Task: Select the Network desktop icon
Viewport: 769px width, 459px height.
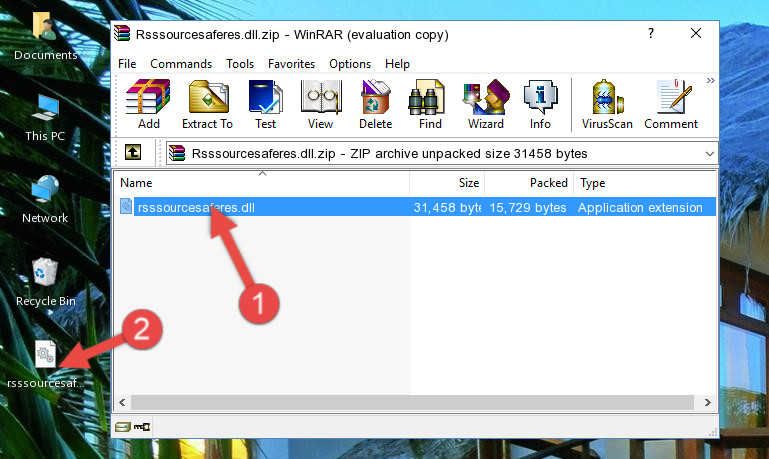Action: [x=45, y=200]
